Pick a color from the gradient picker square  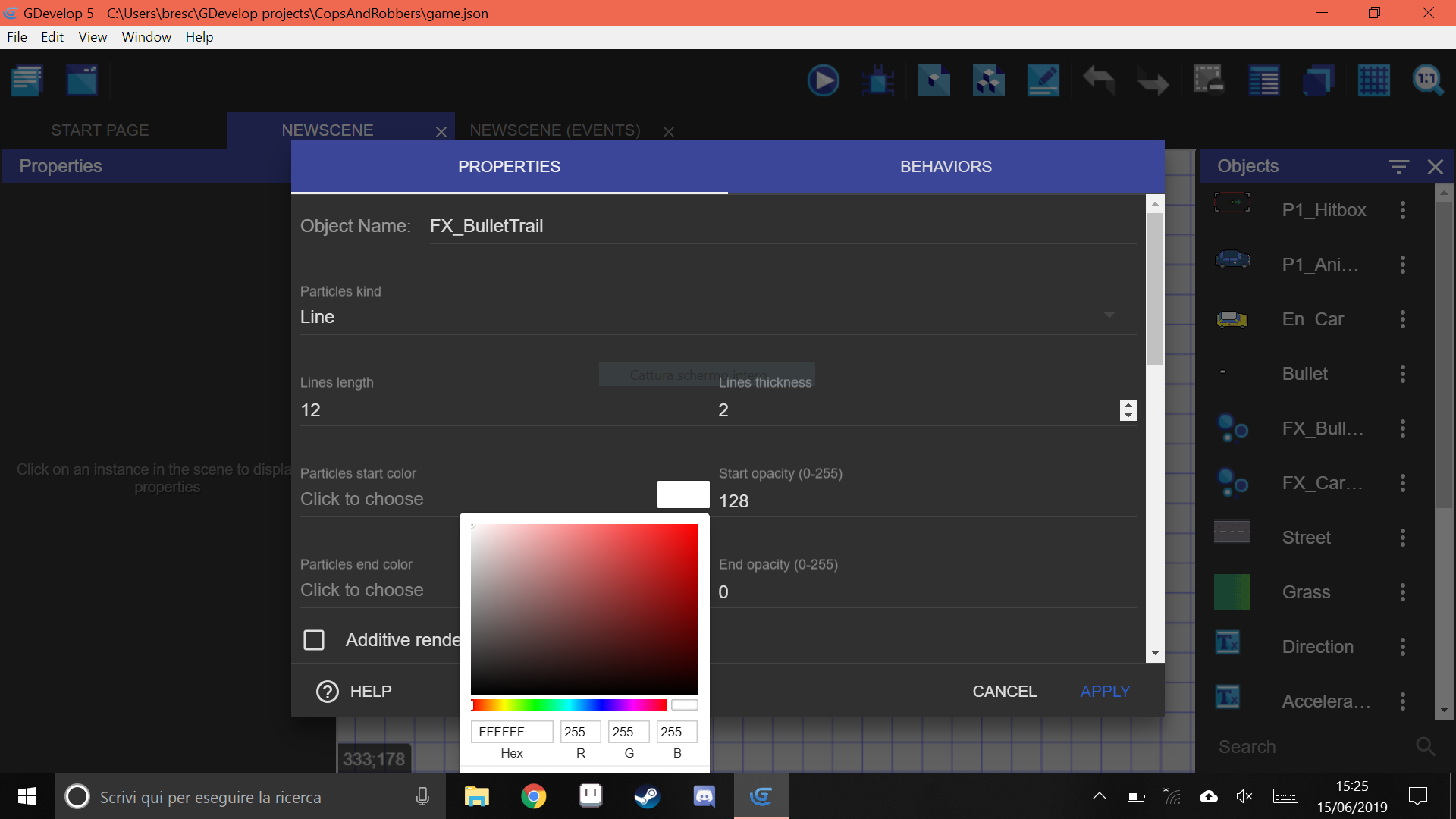click(x=584, y=607)
